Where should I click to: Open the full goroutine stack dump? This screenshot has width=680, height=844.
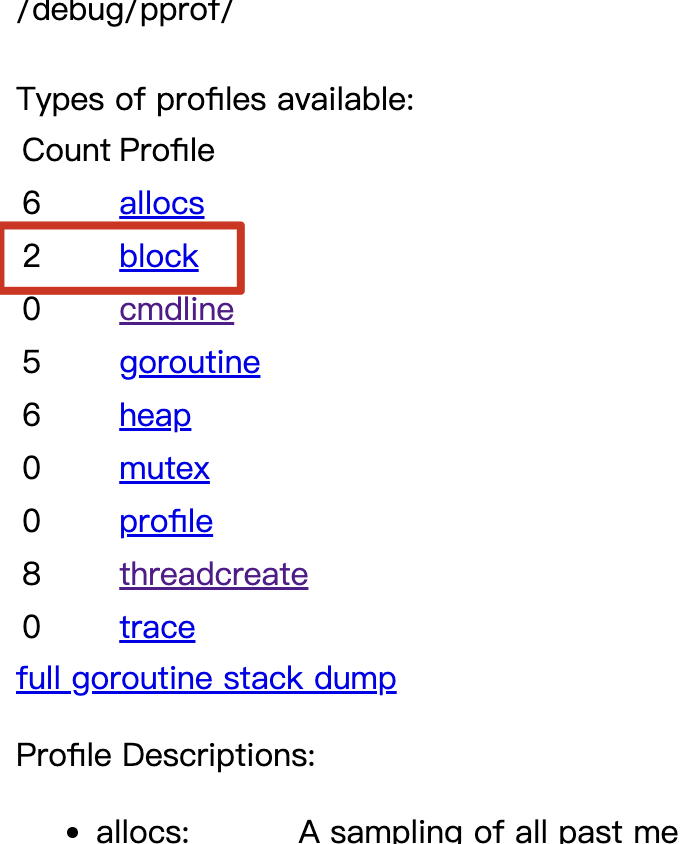click(x=206, y=679)
